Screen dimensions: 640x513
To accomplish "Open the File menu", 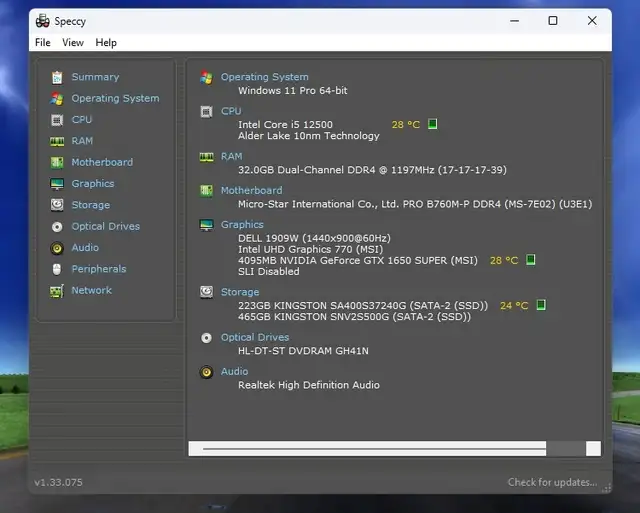I will pyautogui.click(x=43, y=42).
